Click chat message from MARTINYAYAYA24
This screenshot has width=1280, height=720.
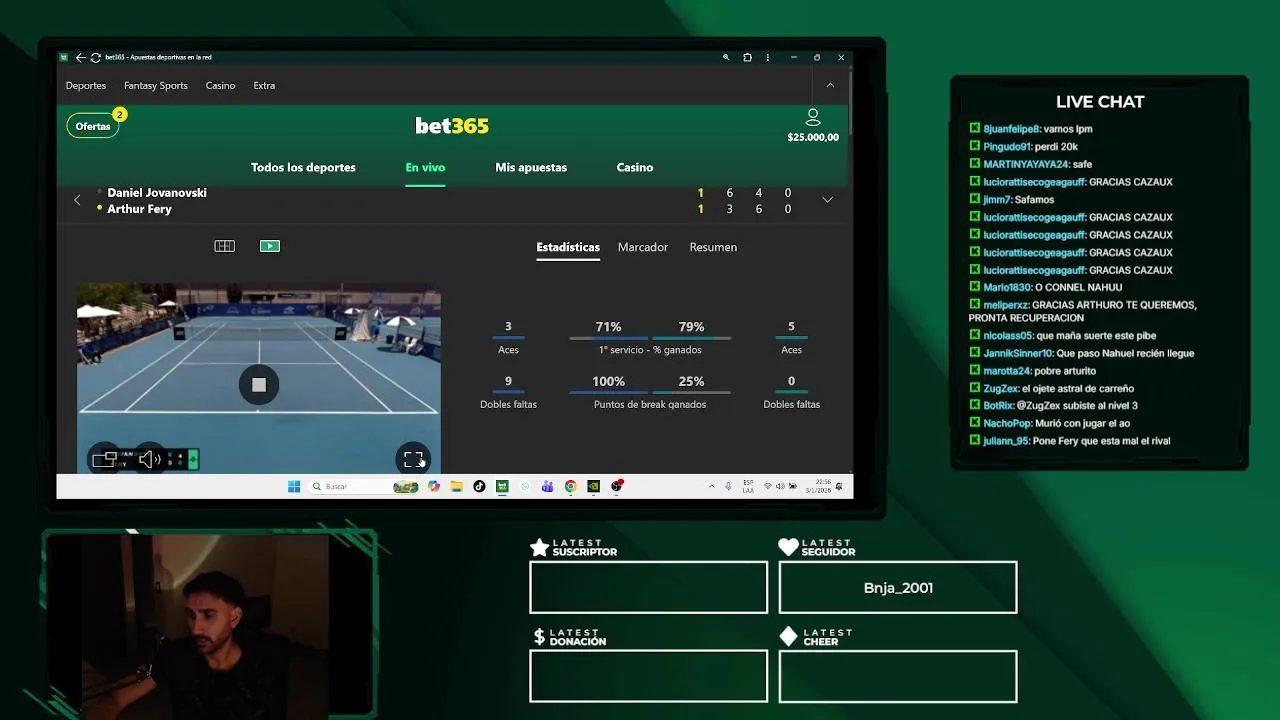[x=1031, y=164]
